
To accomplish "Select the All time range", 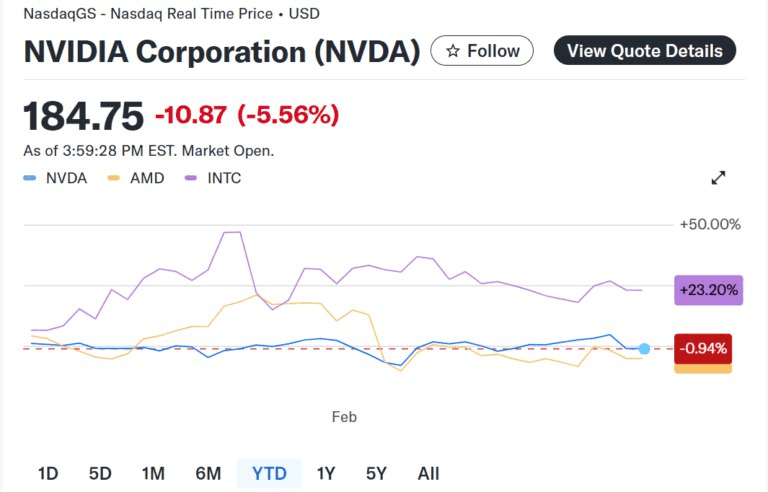I will (428, 473).
